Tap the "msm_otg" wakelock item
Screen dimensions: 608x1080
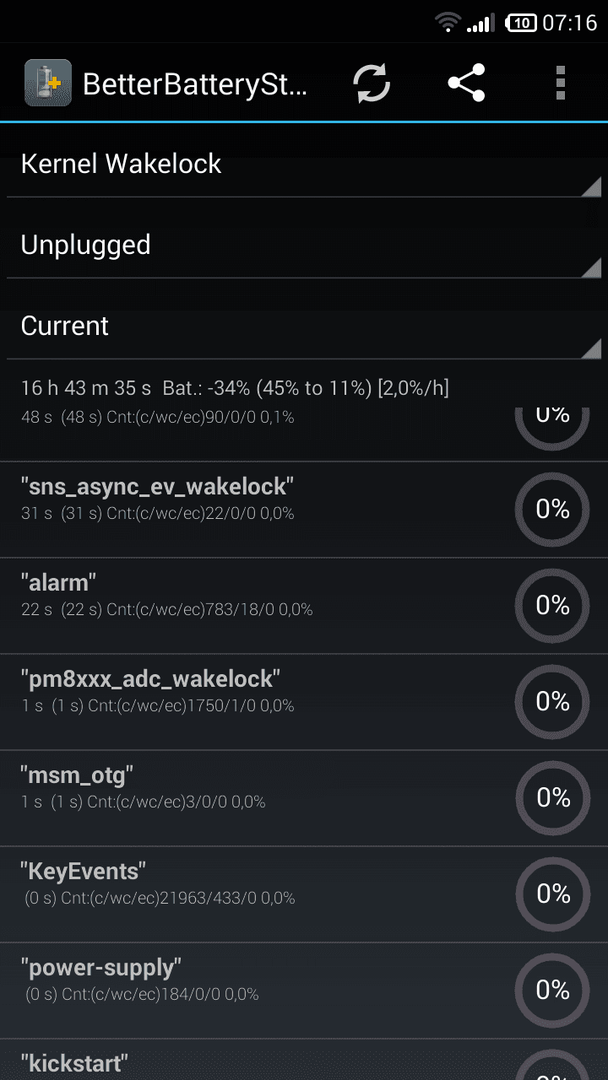pyautogui.click(x=304, y=798)
